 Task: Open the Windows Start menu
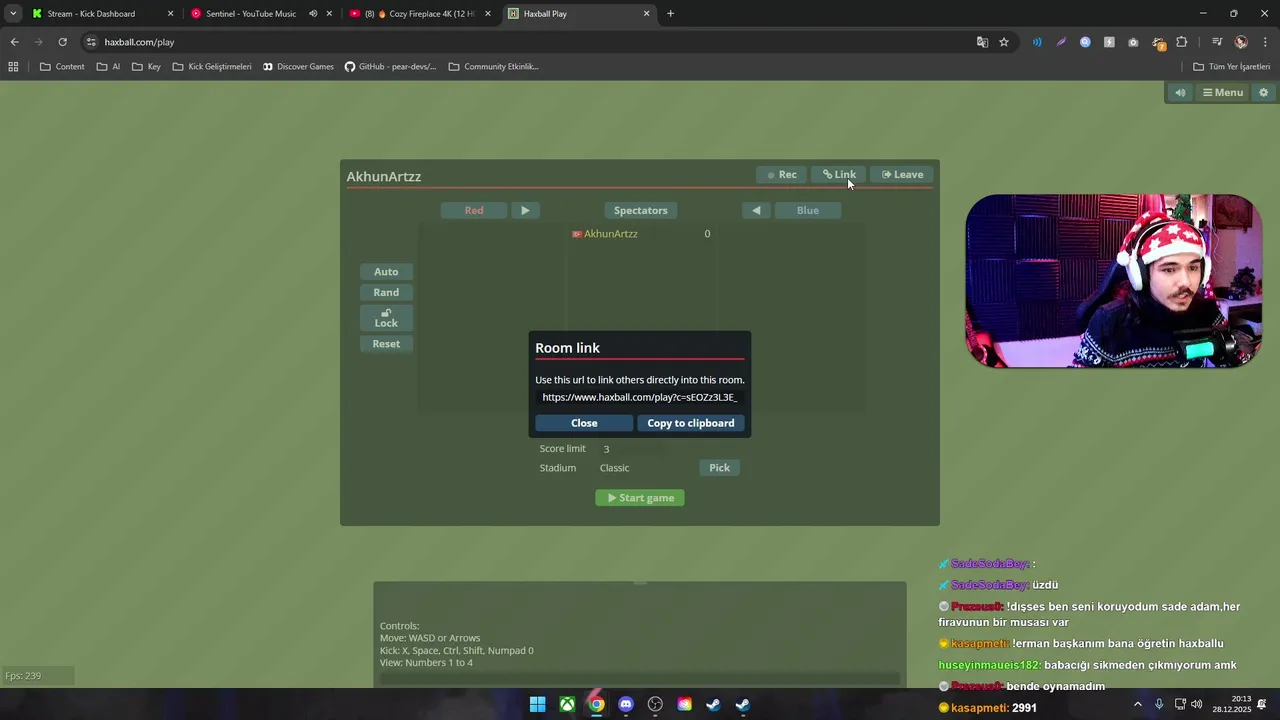[x=537, y=704]
